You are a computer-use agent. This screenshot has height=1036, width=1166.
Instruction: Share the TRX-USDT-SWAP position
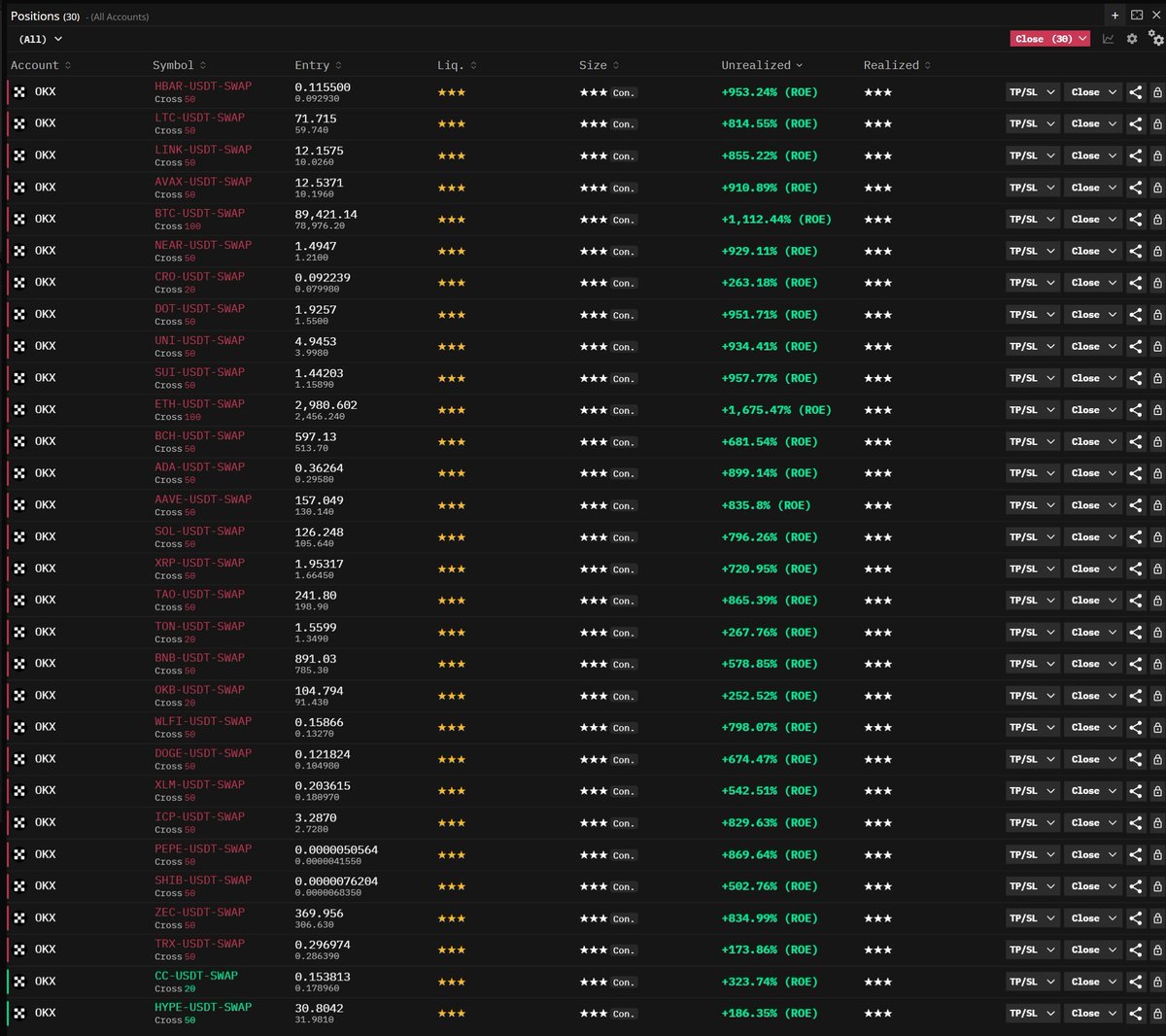point(1135,950)
